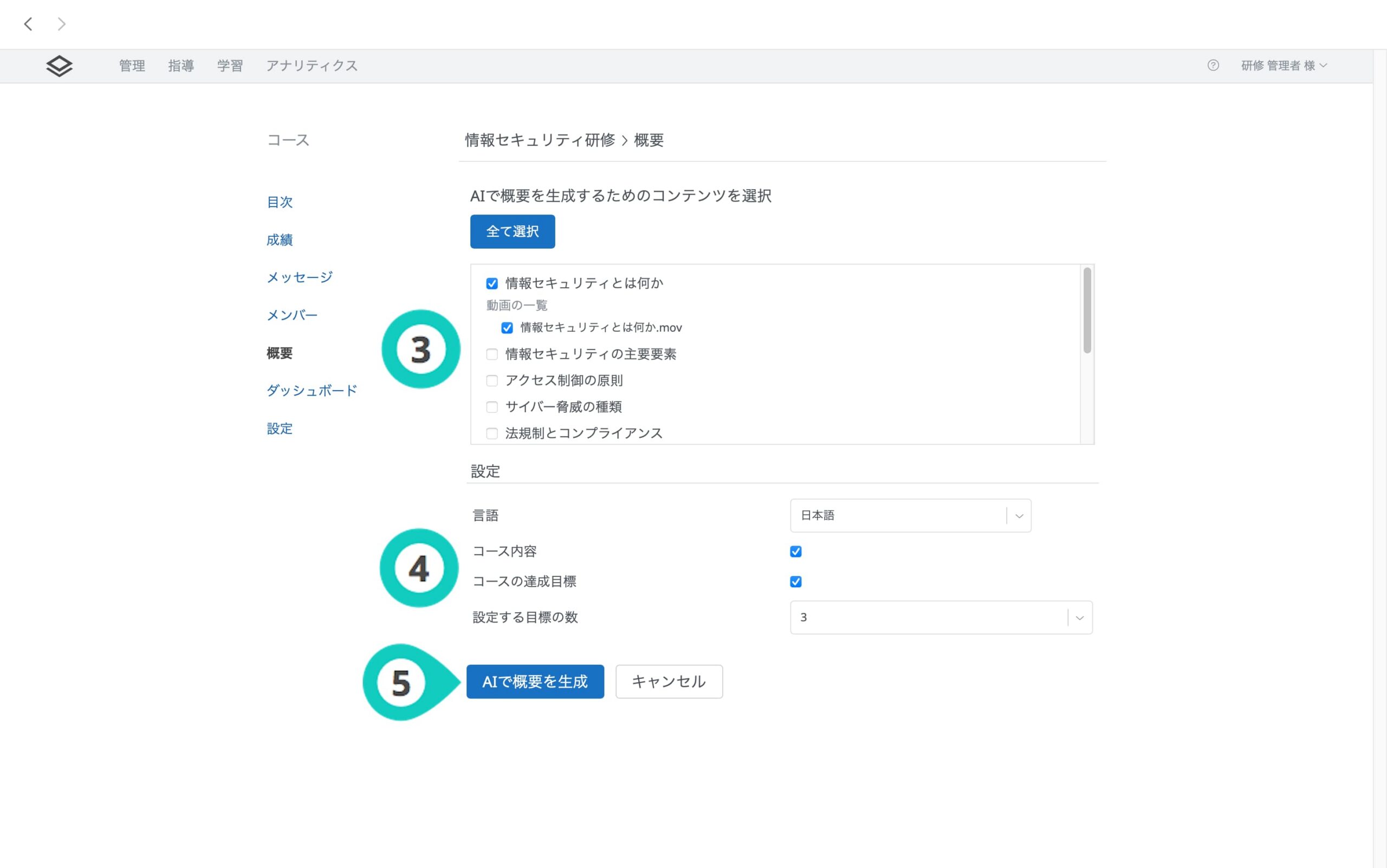Check 情報セキュリティの主要要素 checkbox
Image resolution: width=1387 pixels, height=868 pixels.
pyautogui.click(x=492, y=354)
